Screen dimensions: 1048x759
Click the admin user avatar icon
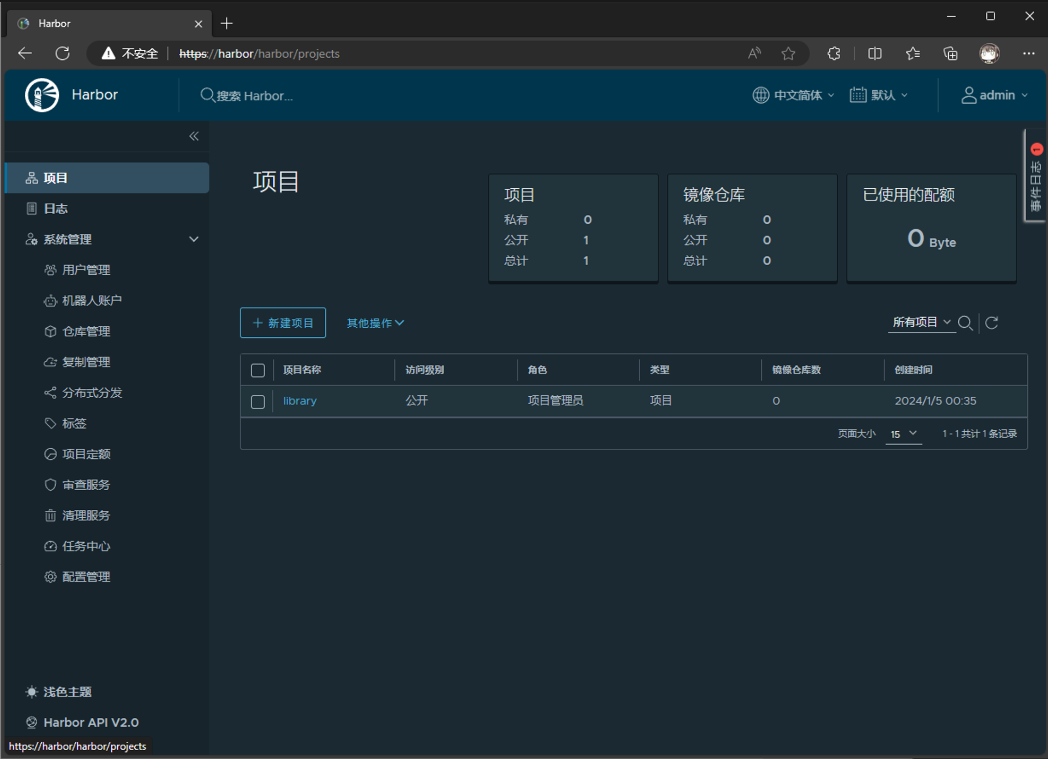coord(968,96)
